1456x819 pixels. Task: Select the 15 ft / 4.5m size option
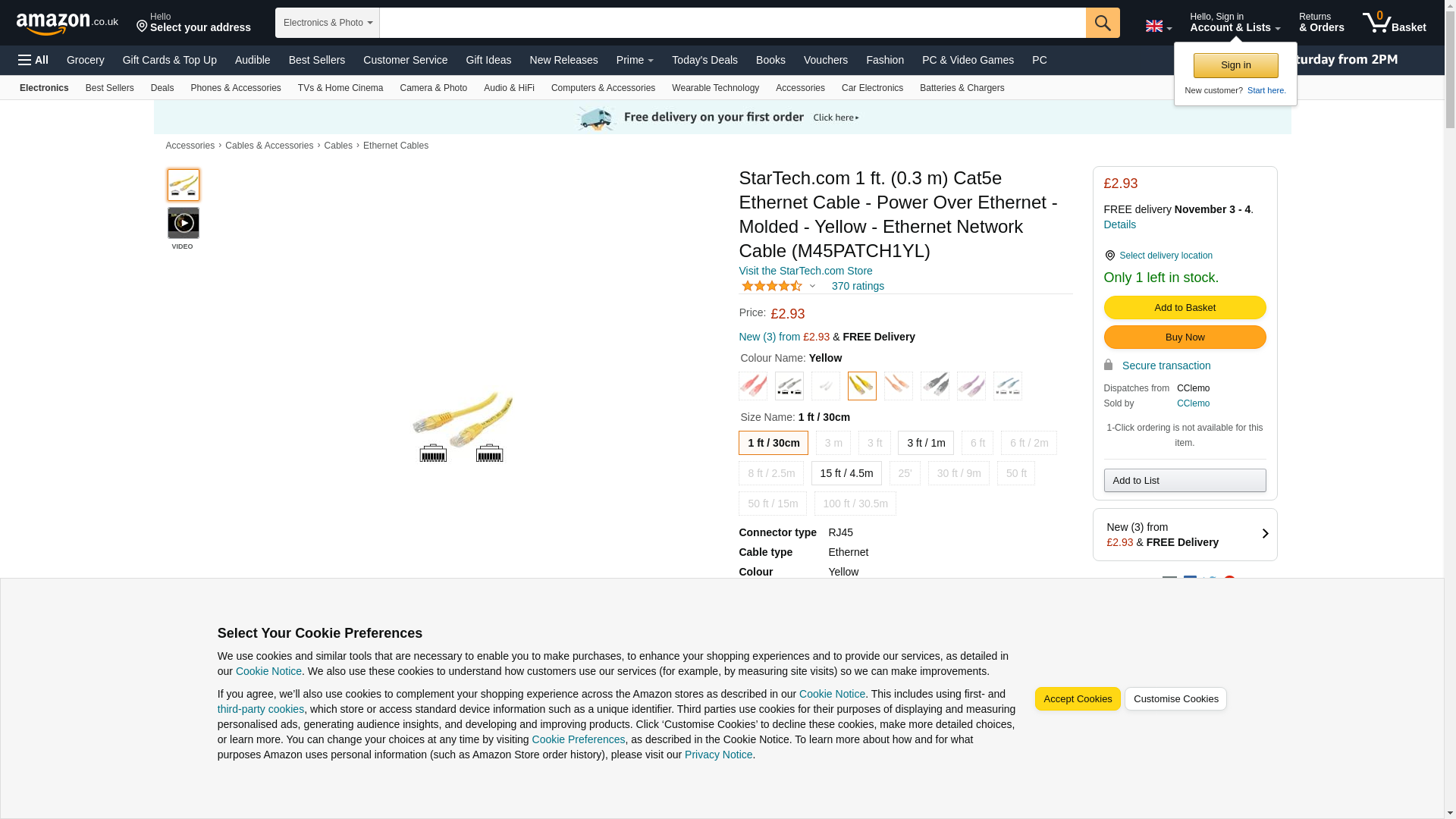846,473
